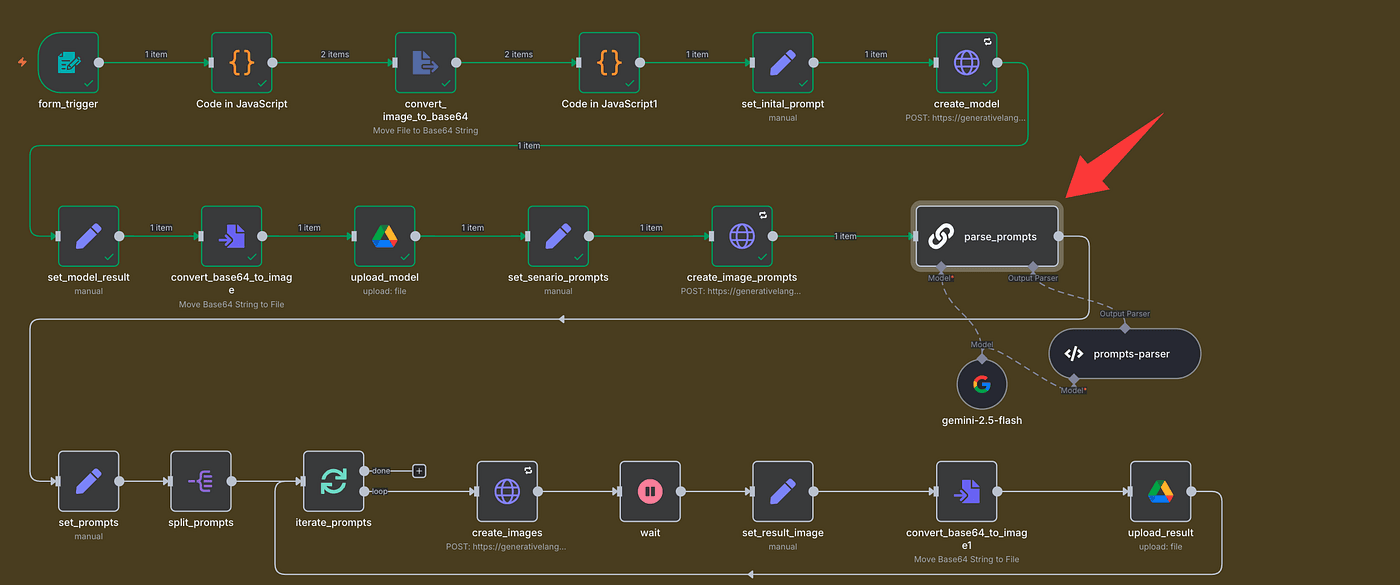Screen dimensions: 1400x585
Task: Click plus button on iterate_prompts done output
Action: 419,470
